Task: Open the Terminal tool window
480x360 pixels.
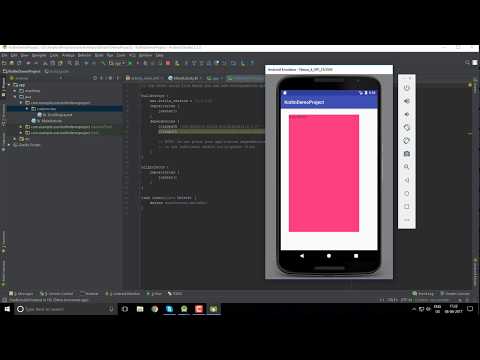Action: point(89,293)
